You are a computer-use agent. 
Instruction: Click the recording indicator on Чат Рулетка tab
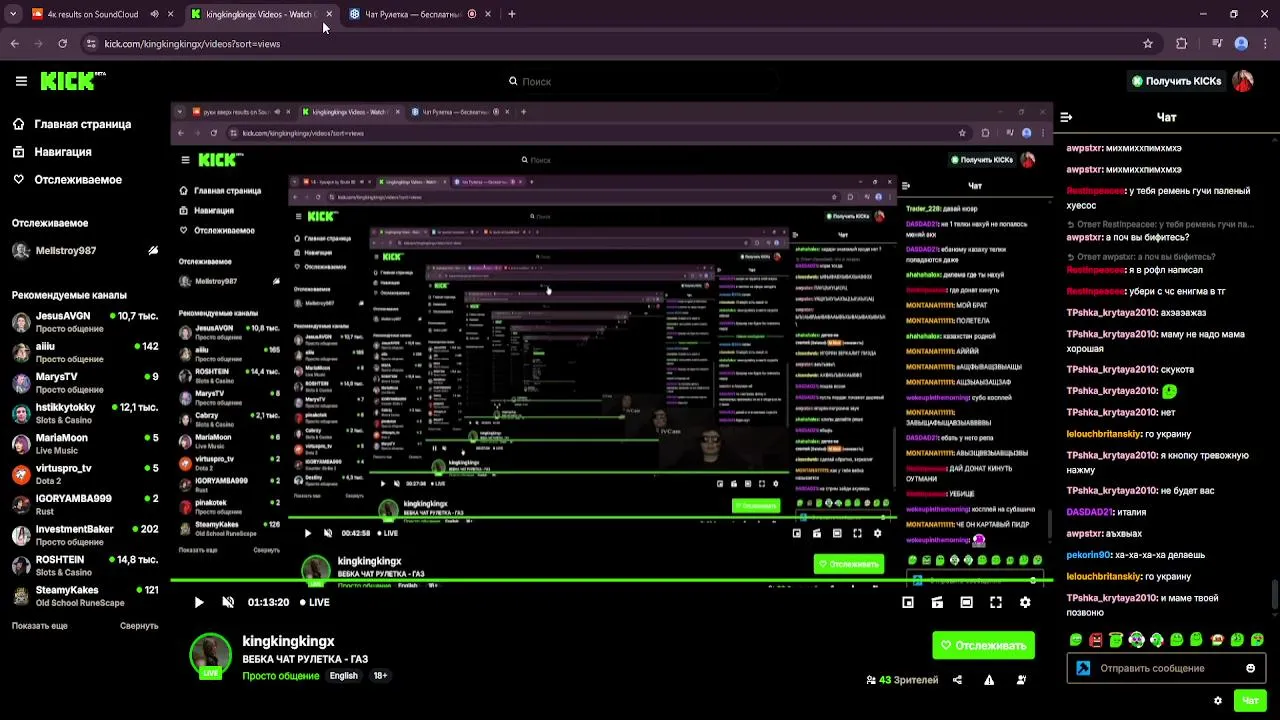472,14
